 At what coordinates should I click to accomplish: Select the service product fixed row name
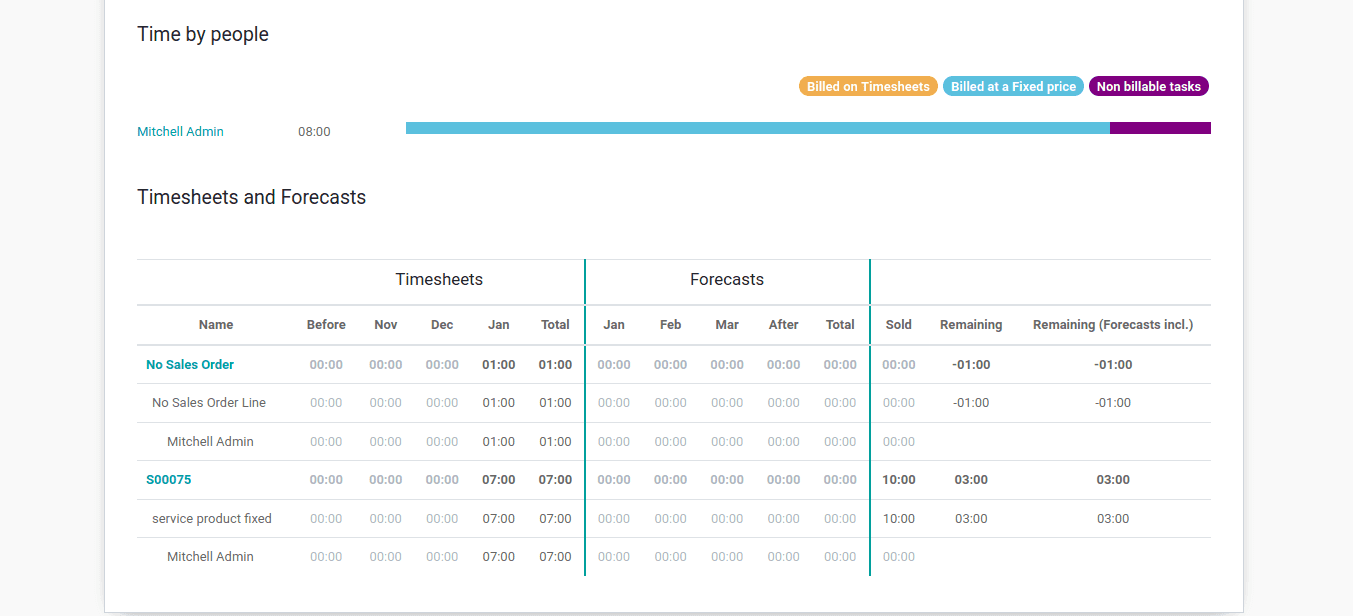212,519
